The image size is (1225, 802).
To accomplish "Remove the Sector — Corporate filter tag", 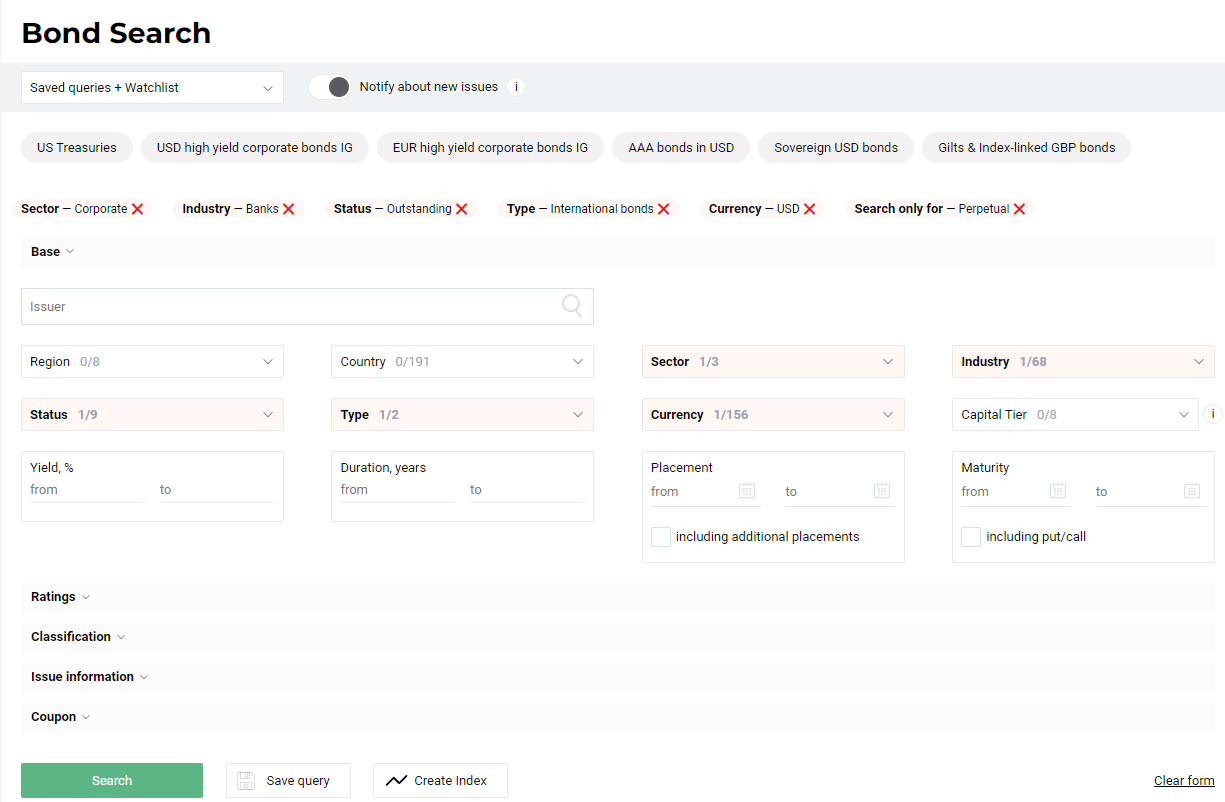I will click(x=138, y=209).
